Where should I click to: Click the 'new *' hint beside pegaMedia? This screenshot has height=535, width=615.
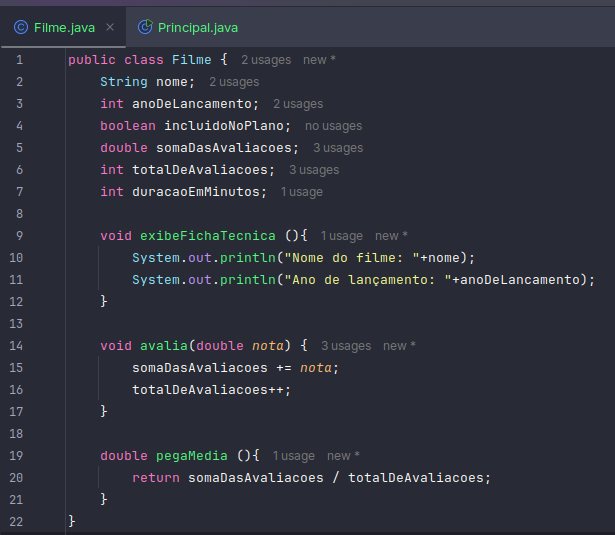point(343,456)
